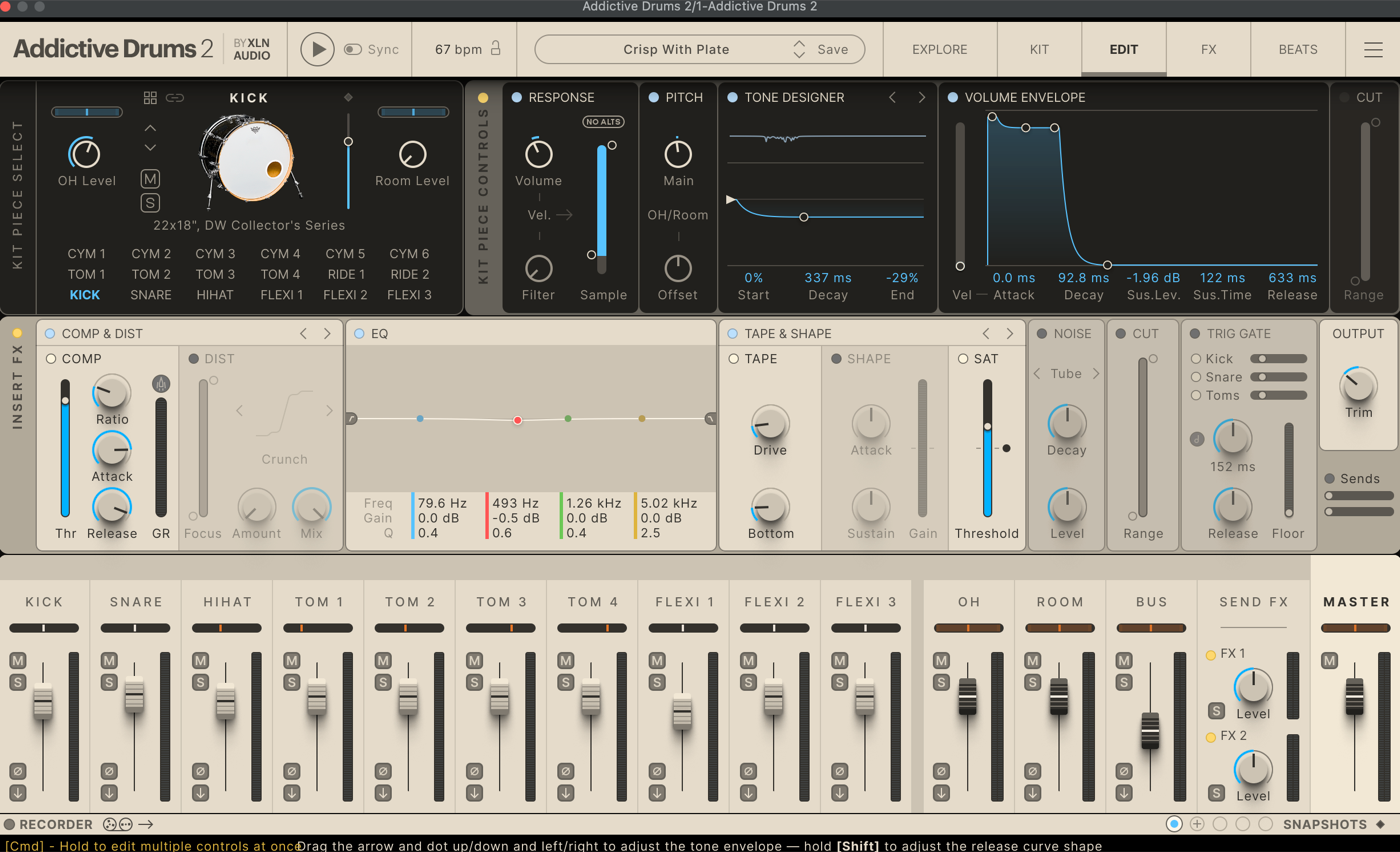Image resolution: width=1400 pixels, height=852 pixels.
Task: Open the hamburger menu in the top right
Action: [1373, 49]
